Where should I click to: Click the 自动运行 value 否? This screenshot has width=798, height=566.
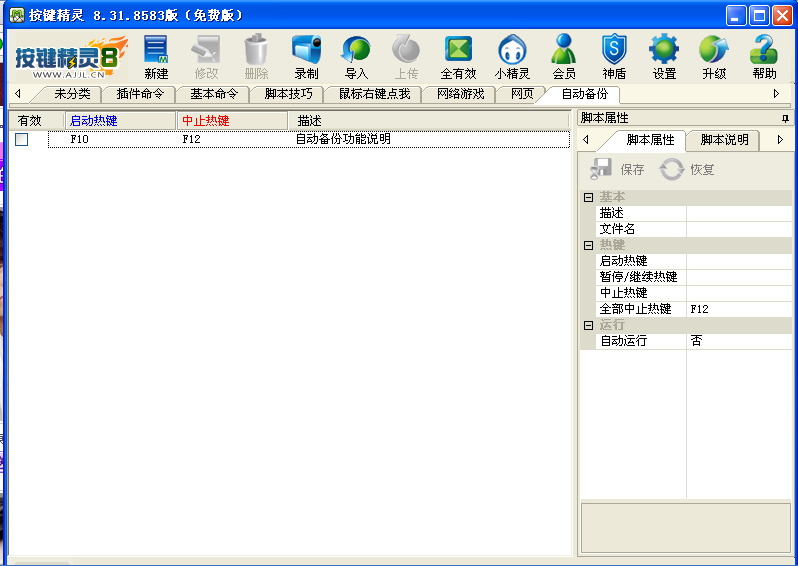[x=739, y=341]
